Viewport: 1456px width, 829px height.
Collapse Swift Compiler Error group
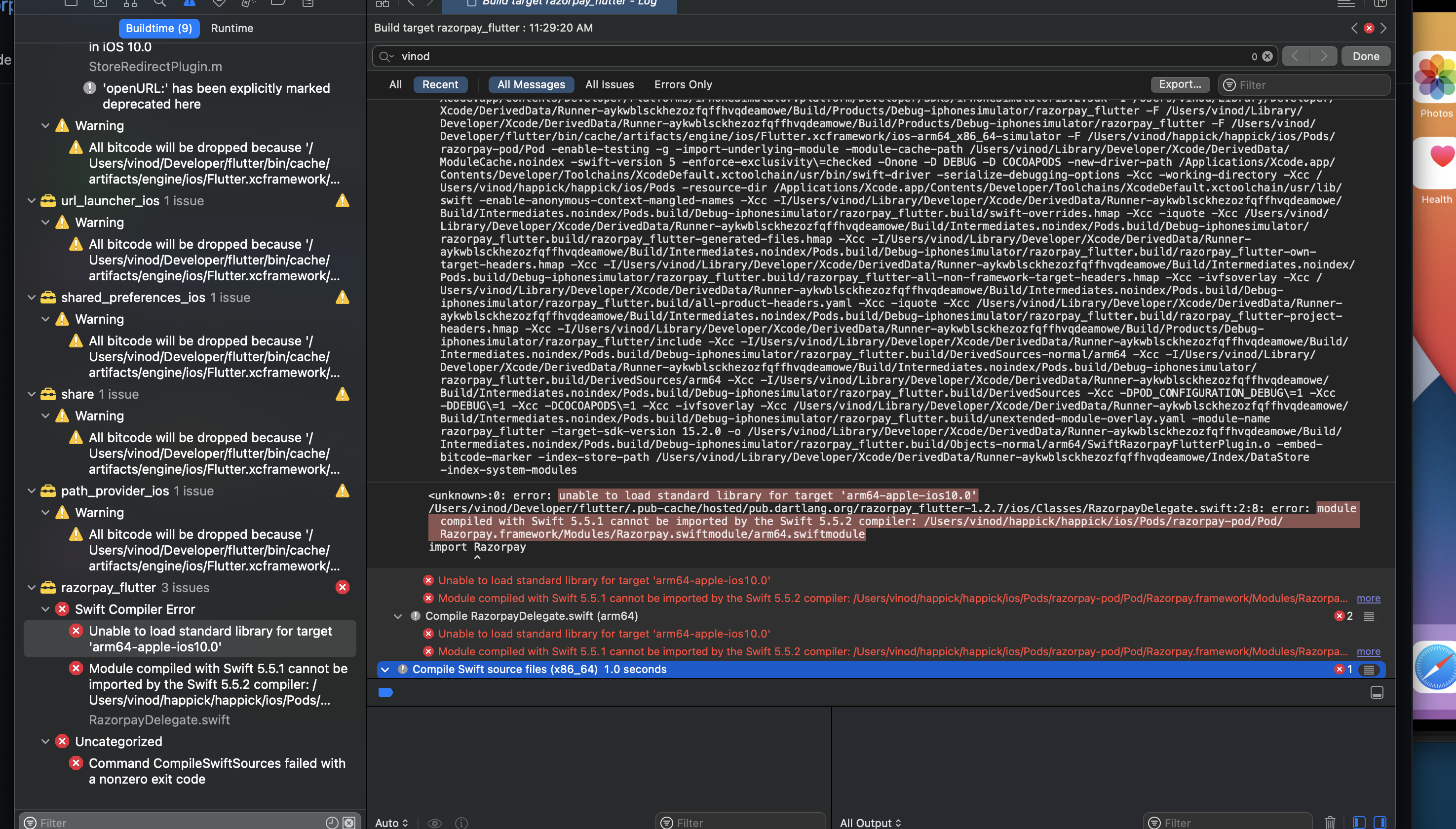coord(45,609)
